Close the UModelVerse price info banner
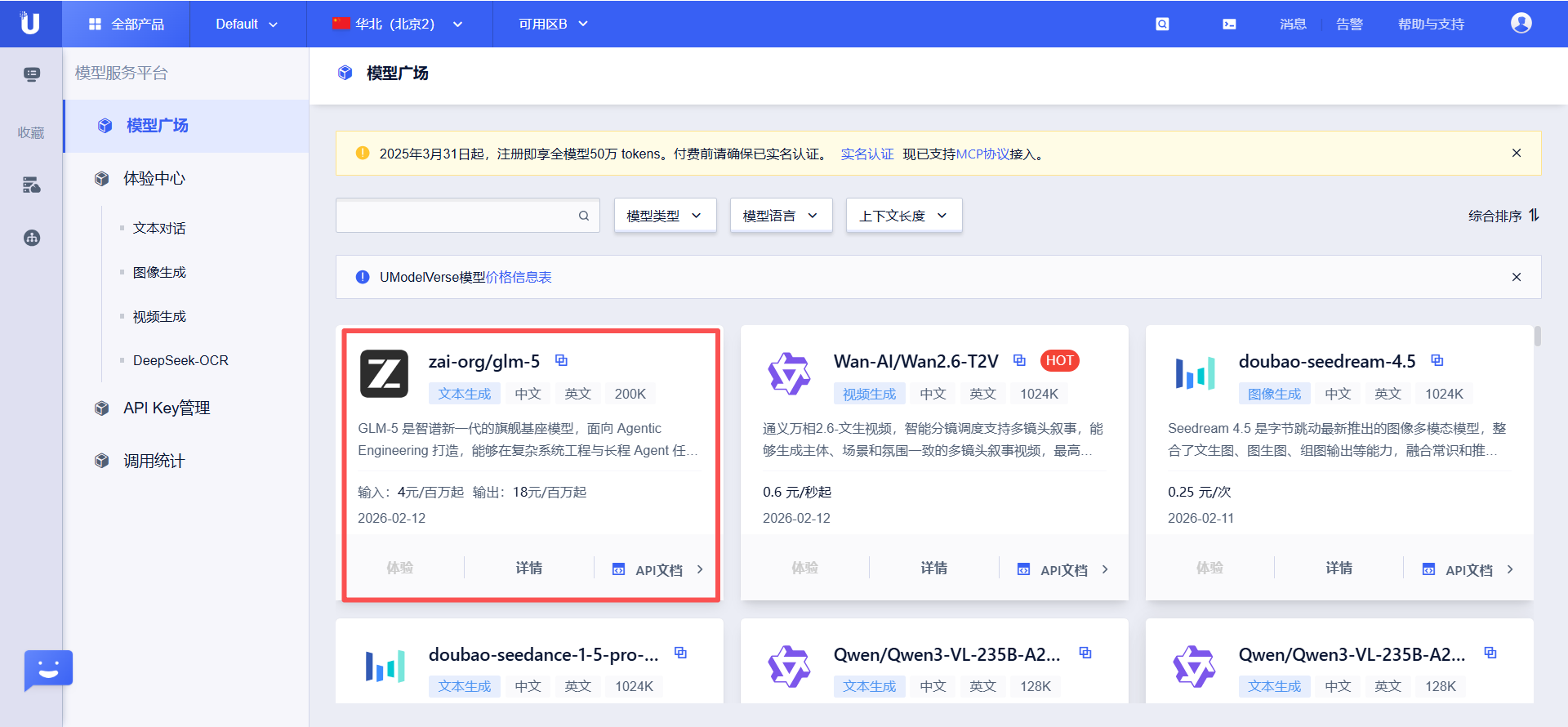 1517,277
